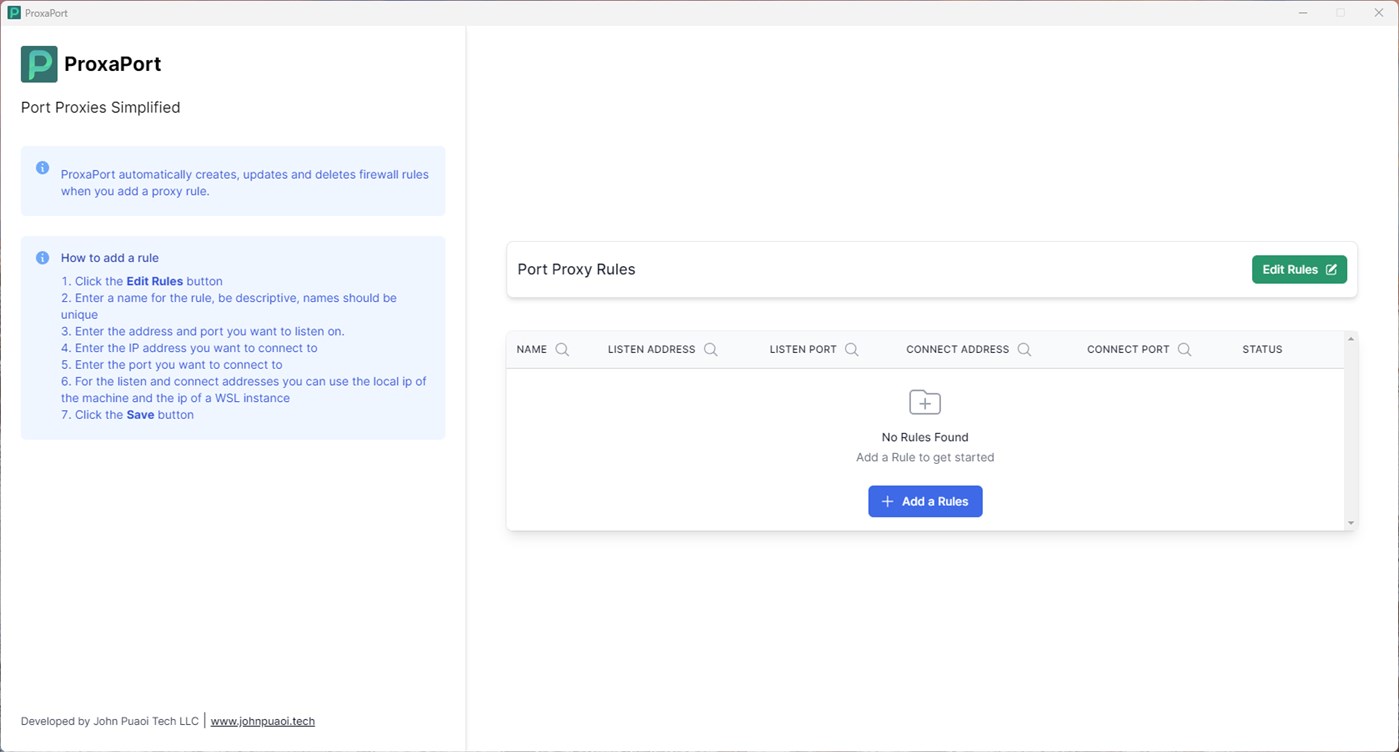Click the NAME column header label

coord(531,350)
